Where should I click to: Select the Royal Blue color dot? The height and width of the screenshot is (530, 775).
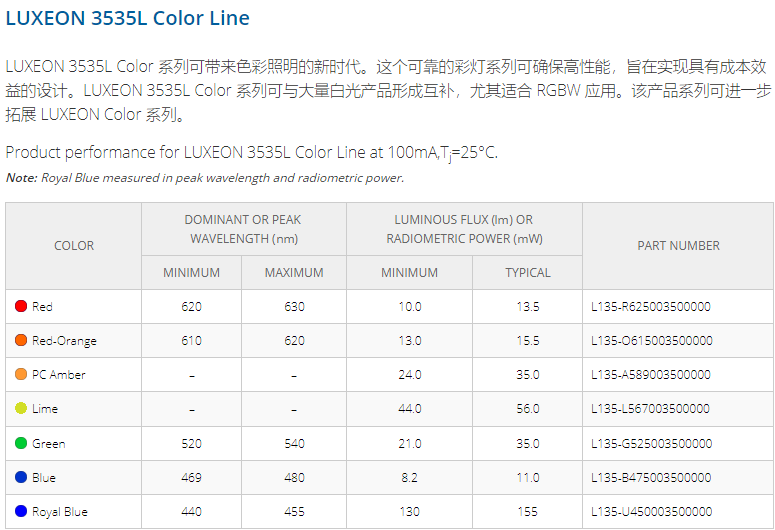pyautogui.click(x=21, y=511)
